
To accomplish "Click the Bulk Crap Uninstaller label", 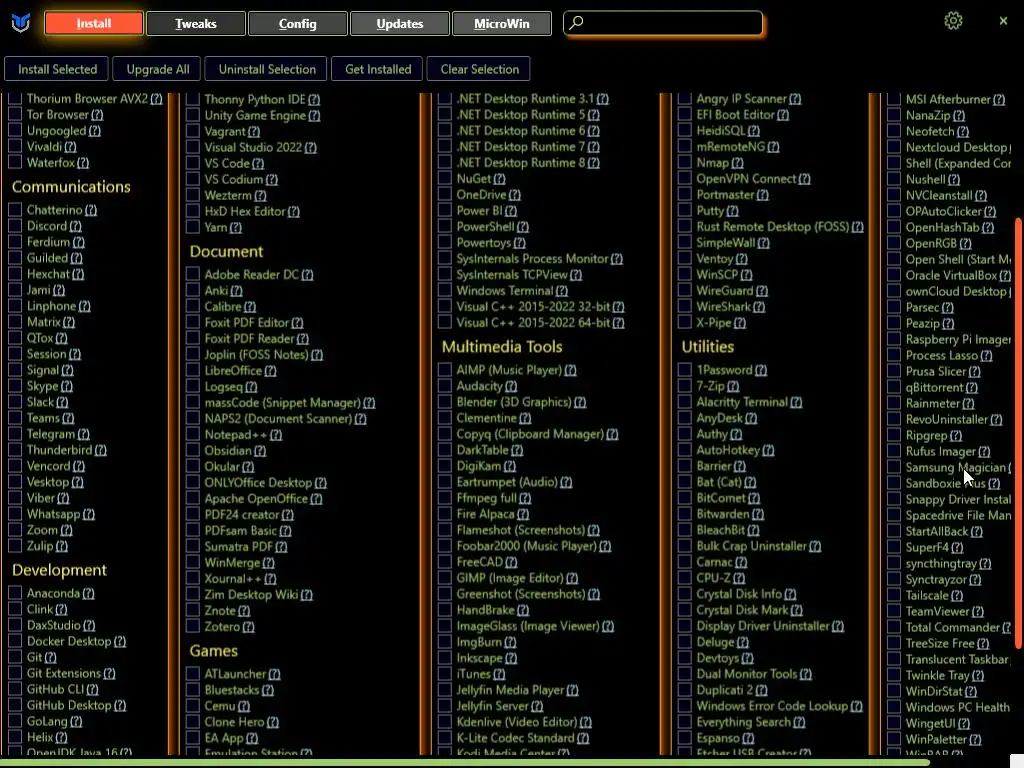I will tap(751, 546).
